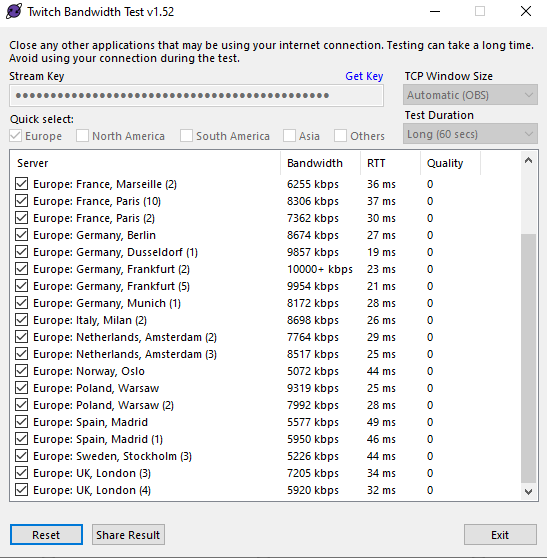Select the 10000+ kbps bandwidth value
This screenshot has width=547, height=558.
[320, 269]
